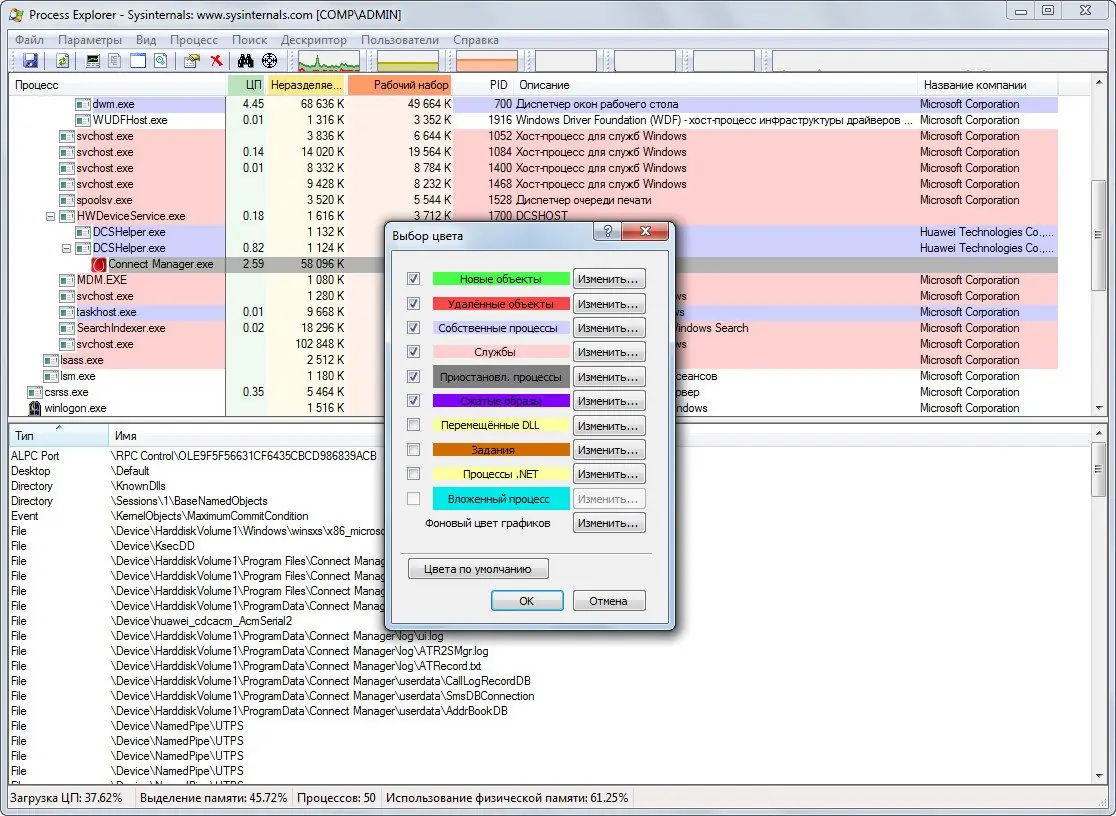Image resolution: width=1116 pixels, height=816 pixels.
Task: Enable the Перемещённые DLL checkbox
Action: [414, 425]
